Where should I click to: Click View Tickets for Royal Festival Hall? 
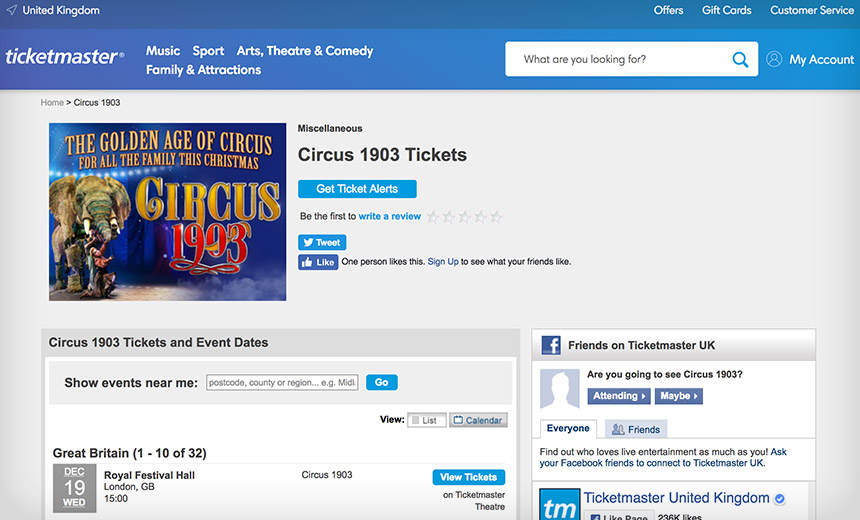(x=468, y=477)
